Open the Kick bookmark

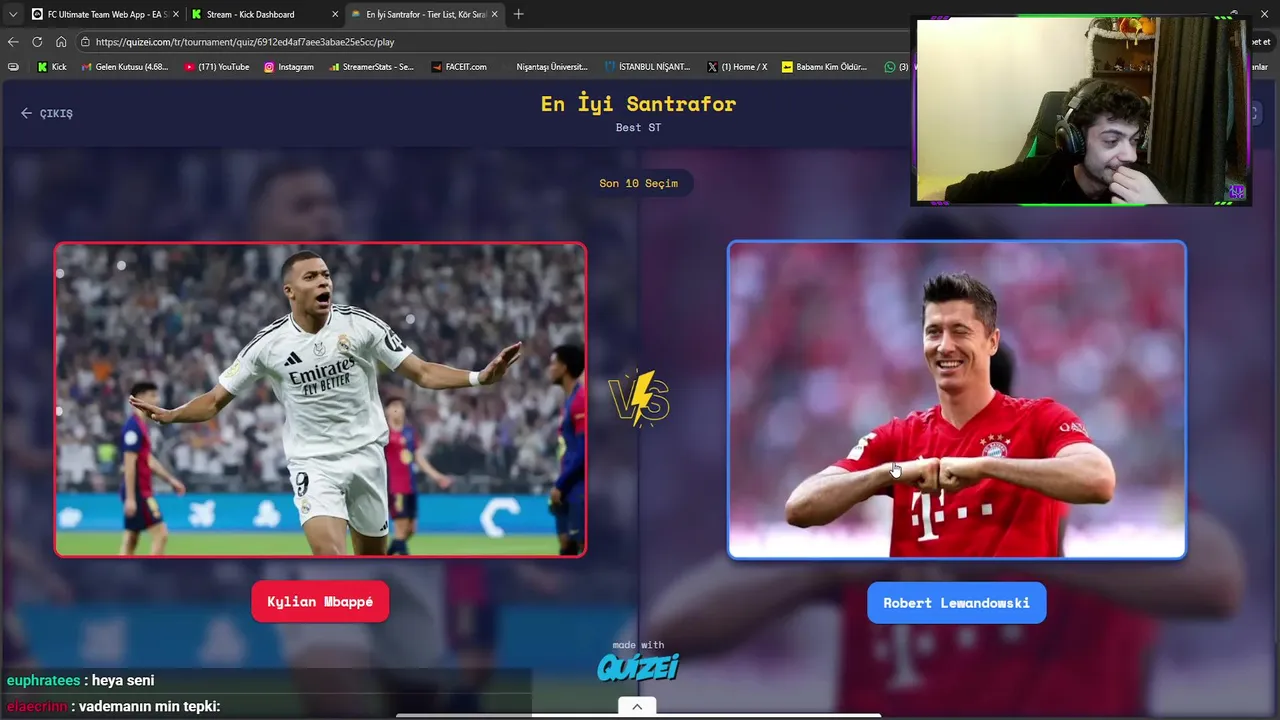[52, 67]
